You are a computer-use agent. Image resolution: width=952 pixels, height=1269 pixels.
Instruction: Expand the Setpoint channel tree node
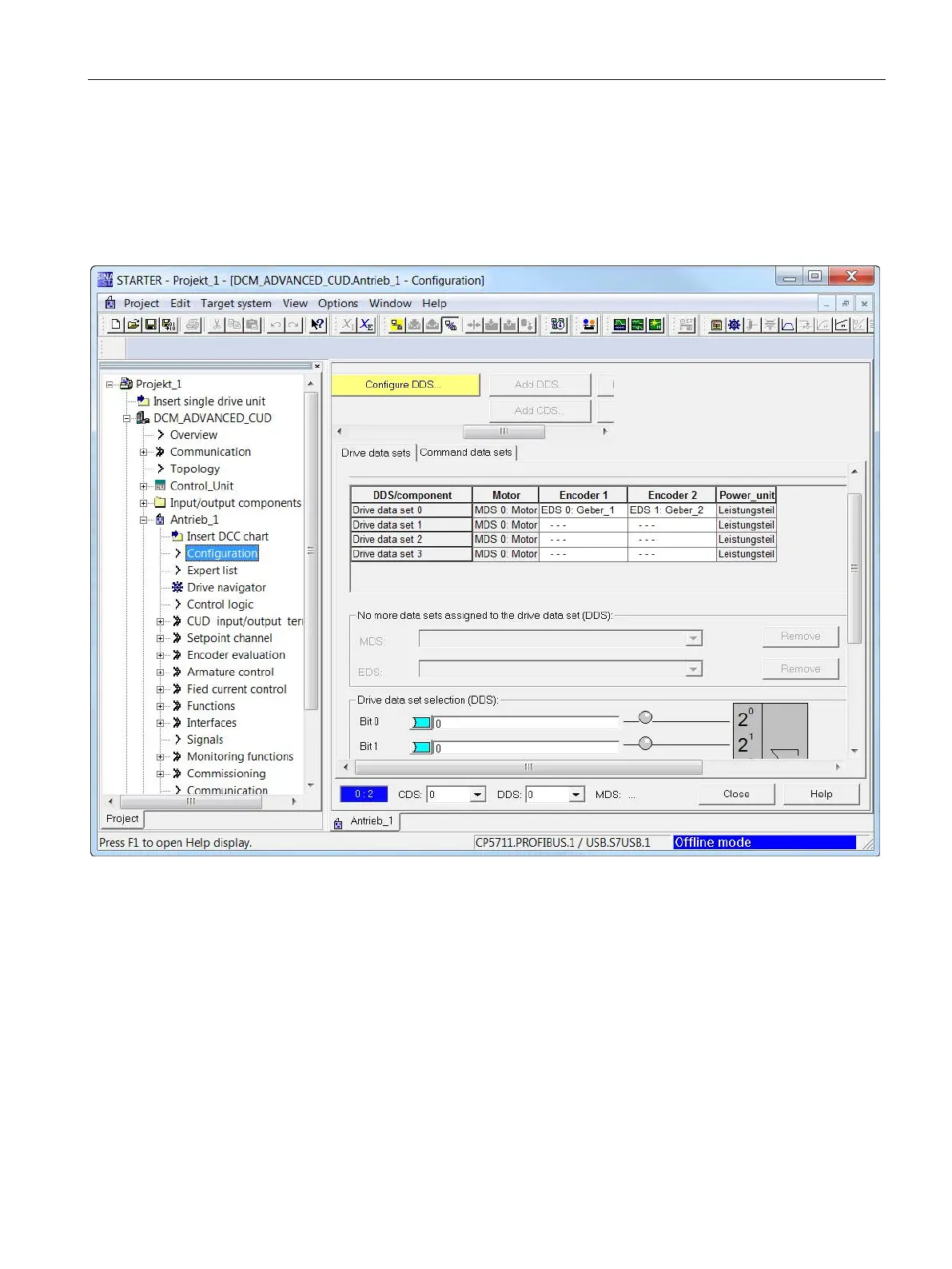[x=160, y=638]
